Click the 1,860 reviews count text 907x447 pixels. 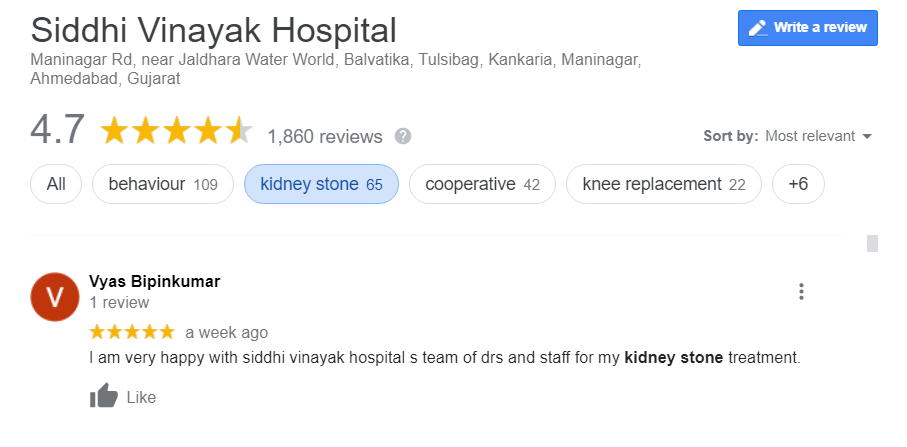coord(325,136)
